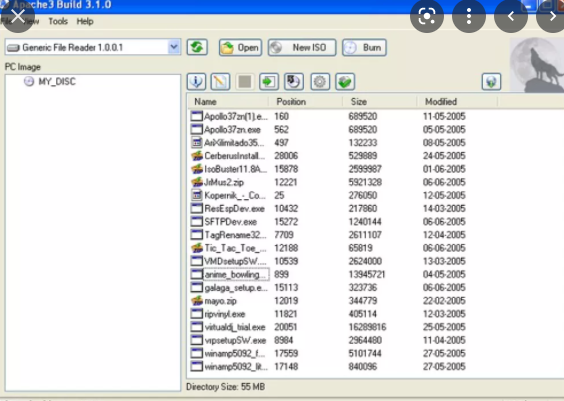Click size value 16289816

(x=367, y=327)
